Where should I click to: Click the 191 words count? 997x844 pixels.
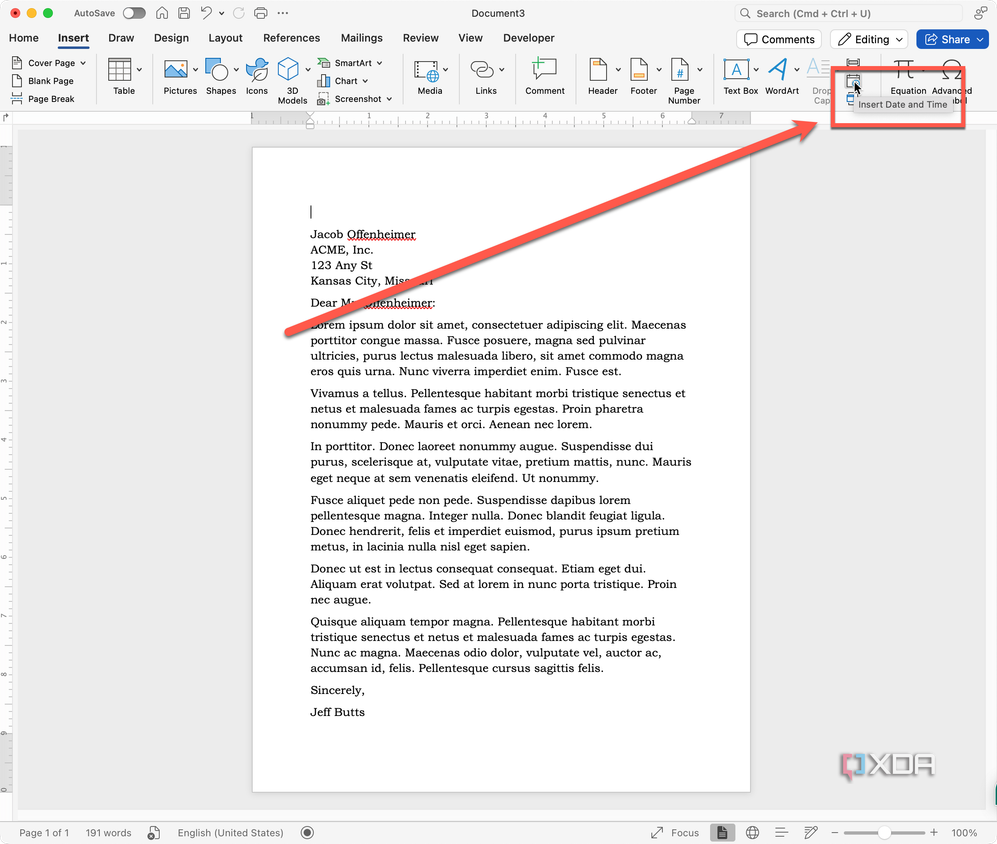[108, 833]
